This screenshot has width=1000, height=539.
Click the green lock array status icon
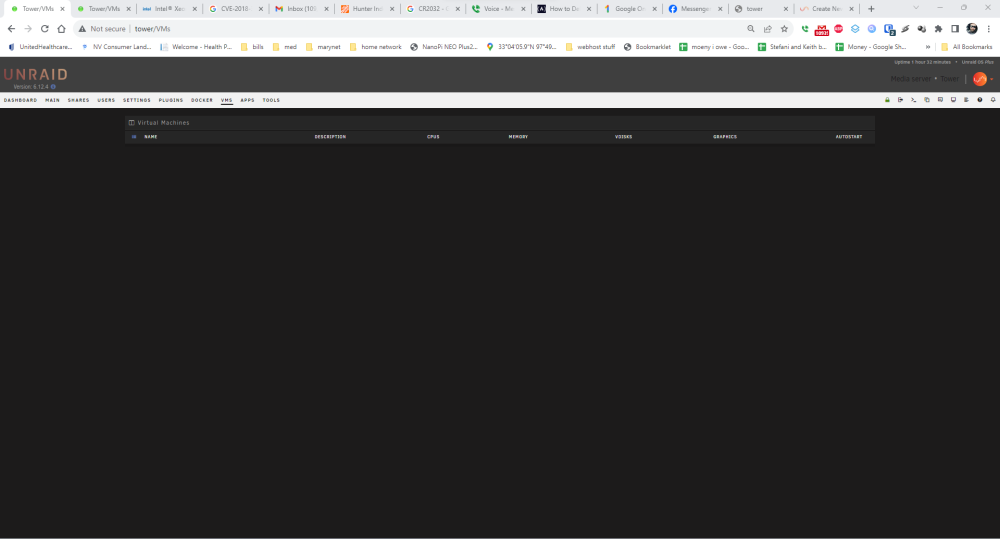887,100
